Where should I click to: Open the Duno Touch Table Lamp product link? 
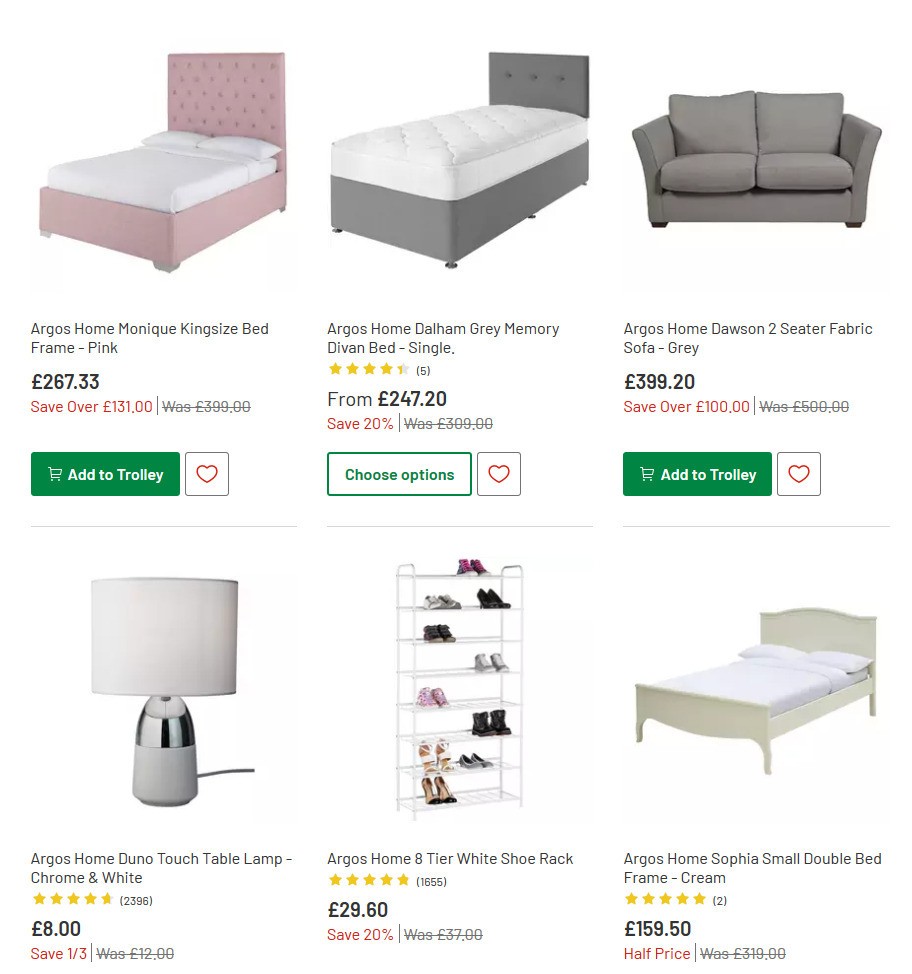point(161,868)
